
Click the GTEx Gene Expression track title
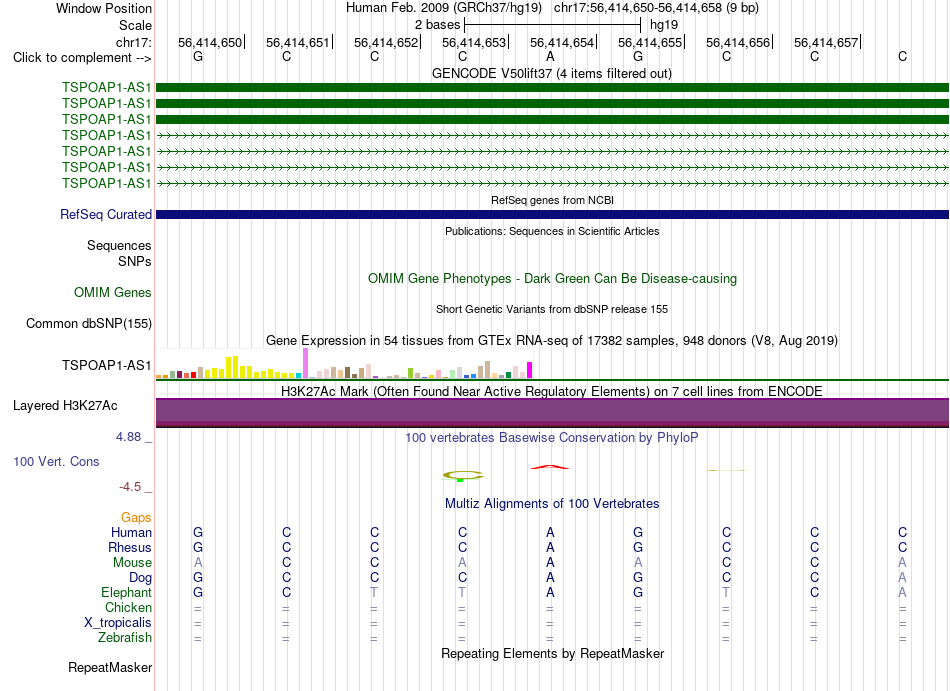(552, 340)
